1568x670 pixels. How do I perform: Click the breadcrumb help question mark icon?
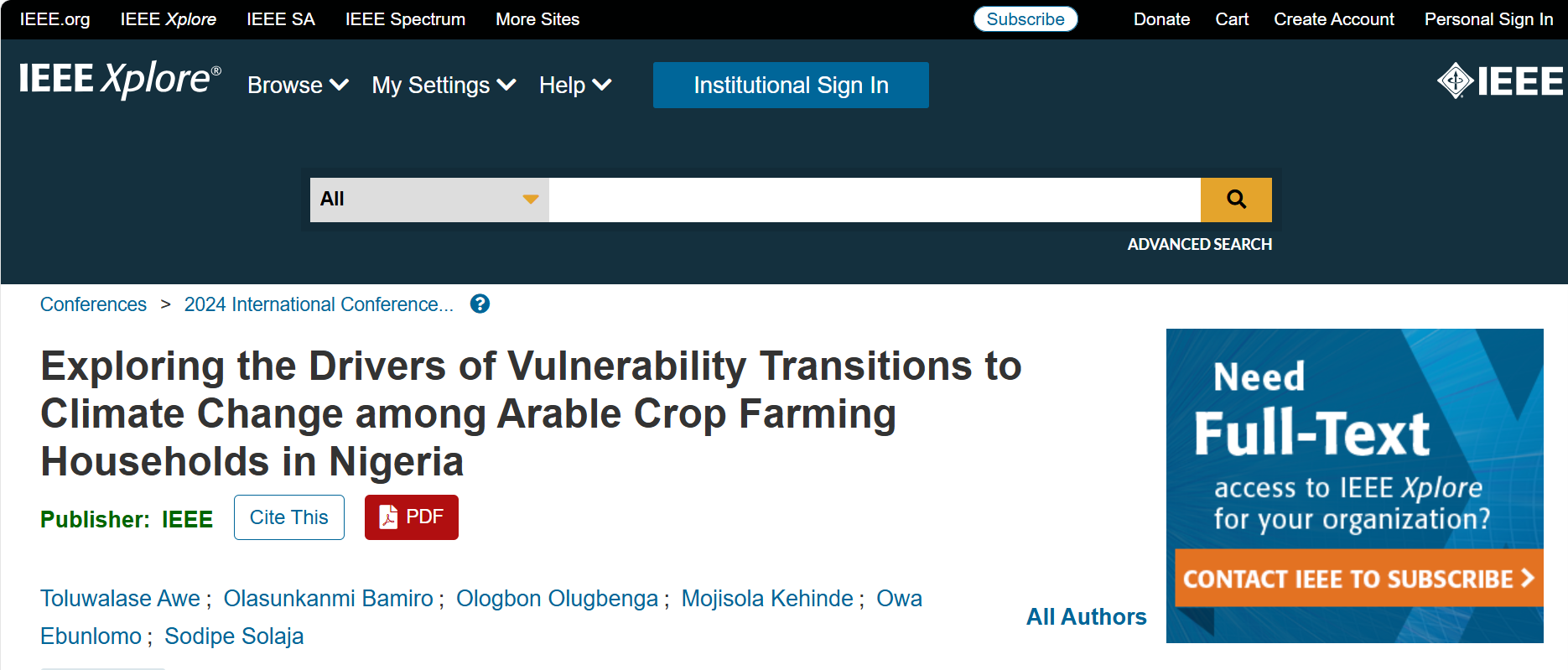[x=480, y=304]
